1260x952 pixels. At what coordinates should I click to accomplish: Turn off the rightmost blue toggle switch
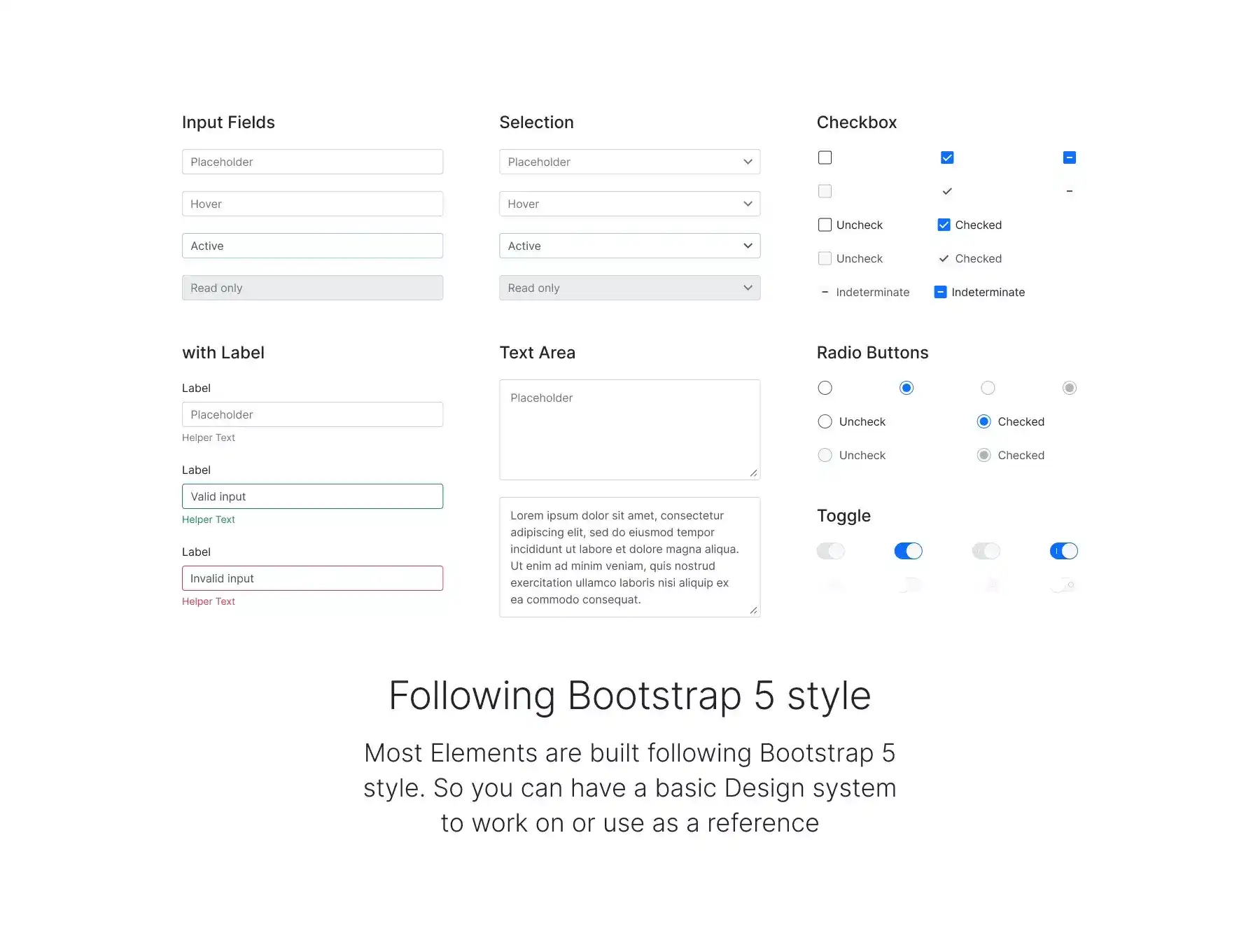click(x=1063, y=551)
